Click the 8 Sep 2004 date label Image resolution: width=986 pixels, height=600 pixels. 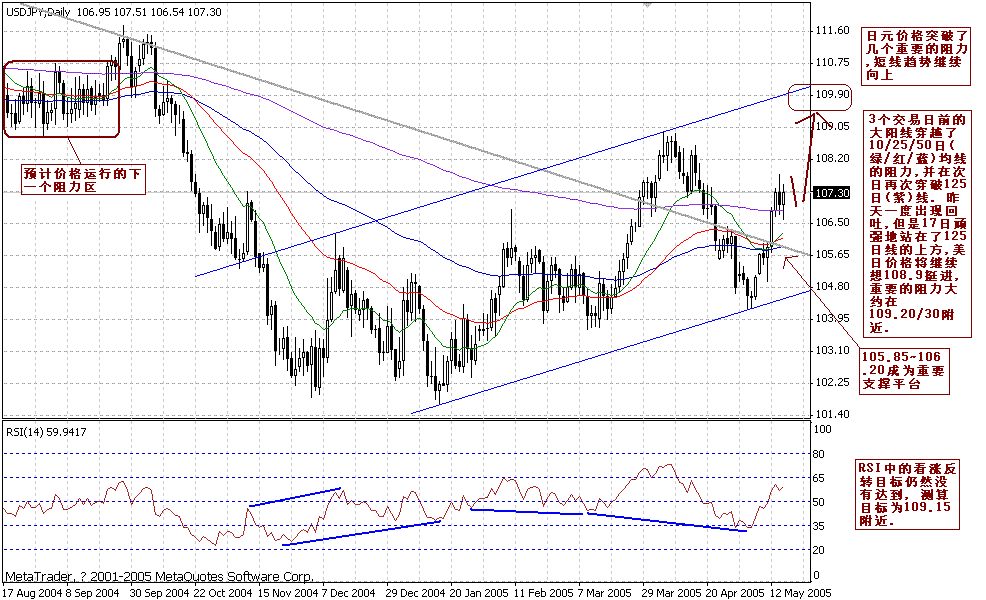pyautogui.click(x=92, y=593)
